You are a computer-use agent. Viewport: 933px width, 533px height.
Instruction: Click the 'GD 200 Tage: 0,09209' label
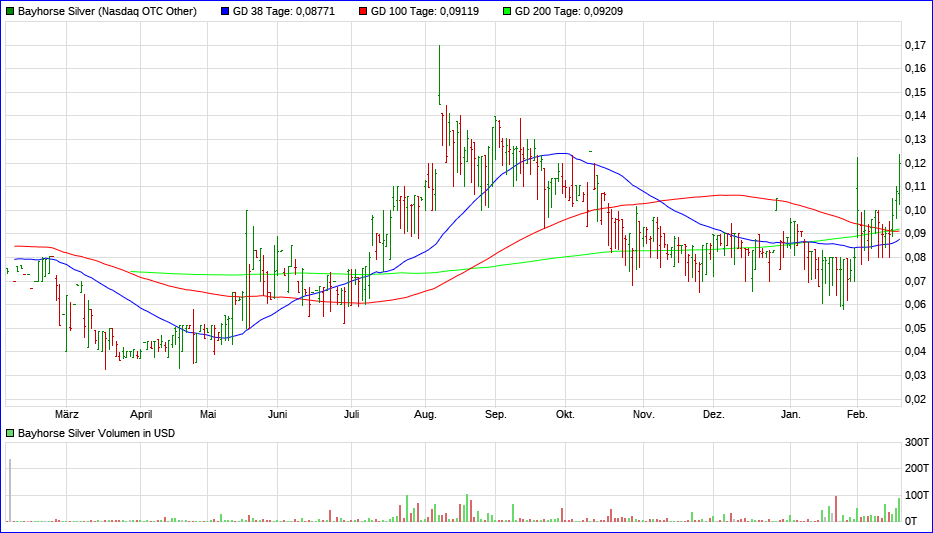click(569, 11)
